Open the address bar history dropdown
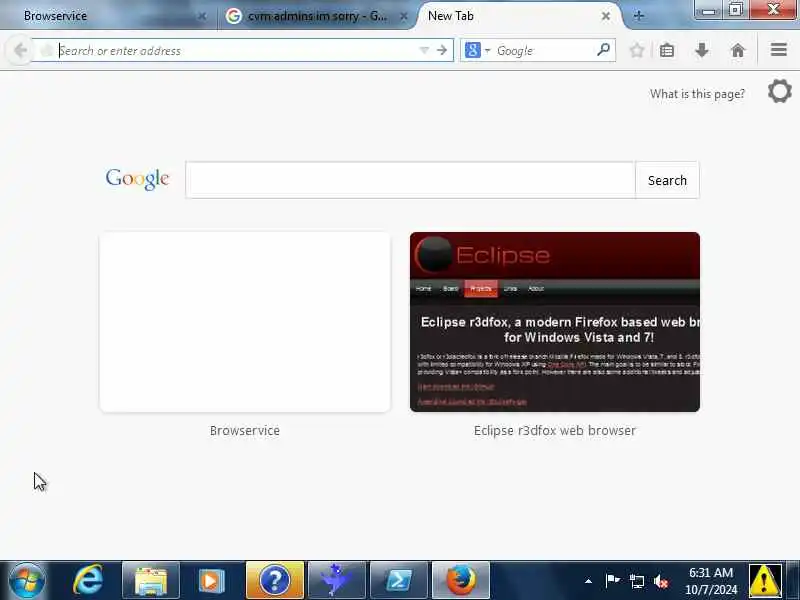 pos(424,50)
